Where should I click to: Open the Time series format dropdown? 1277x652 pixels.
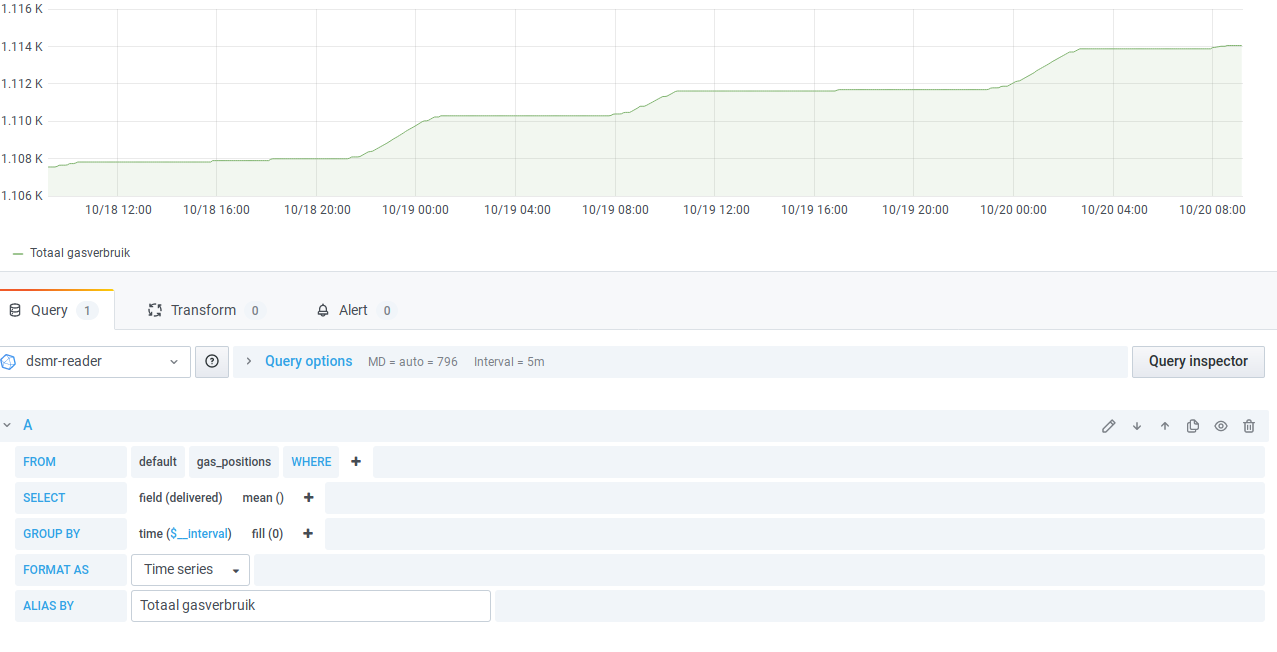pos(190,569)
